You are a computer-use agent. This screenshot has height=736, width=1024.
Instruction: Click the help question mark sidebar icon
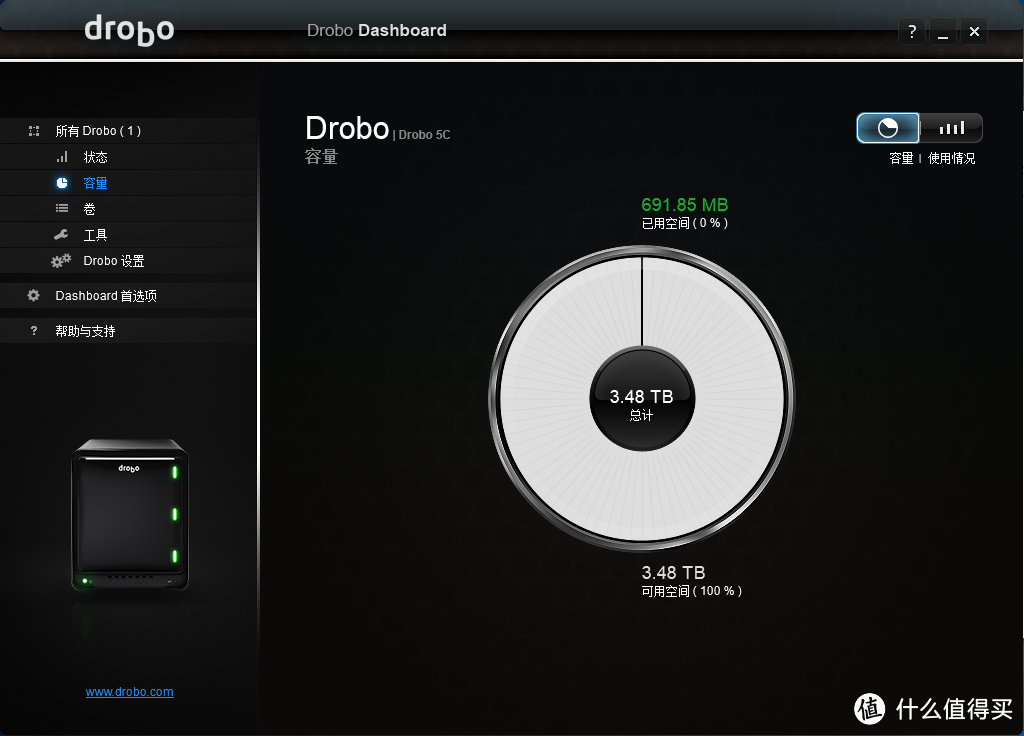click(x=34, y=330)
